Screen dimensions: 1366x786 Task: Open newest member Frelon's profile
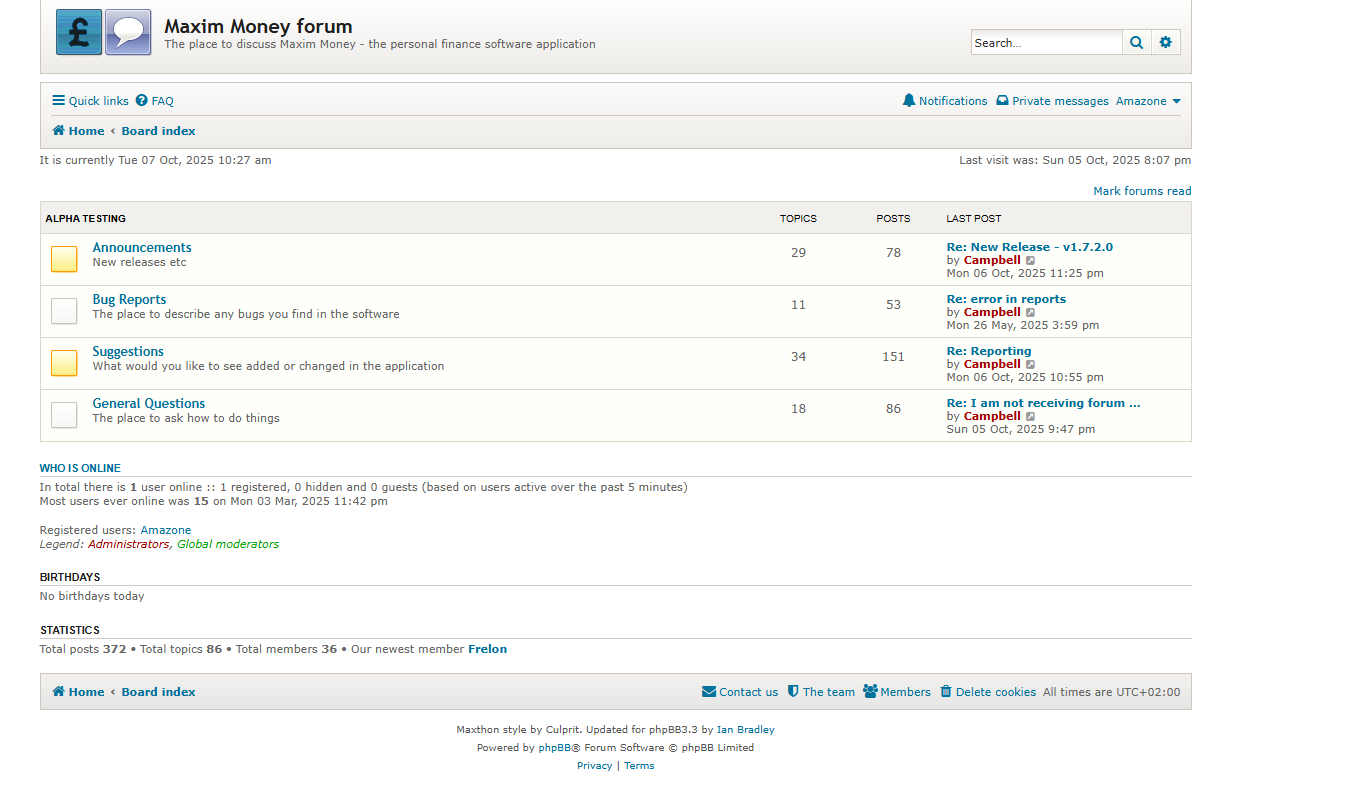tap(487, 649)
